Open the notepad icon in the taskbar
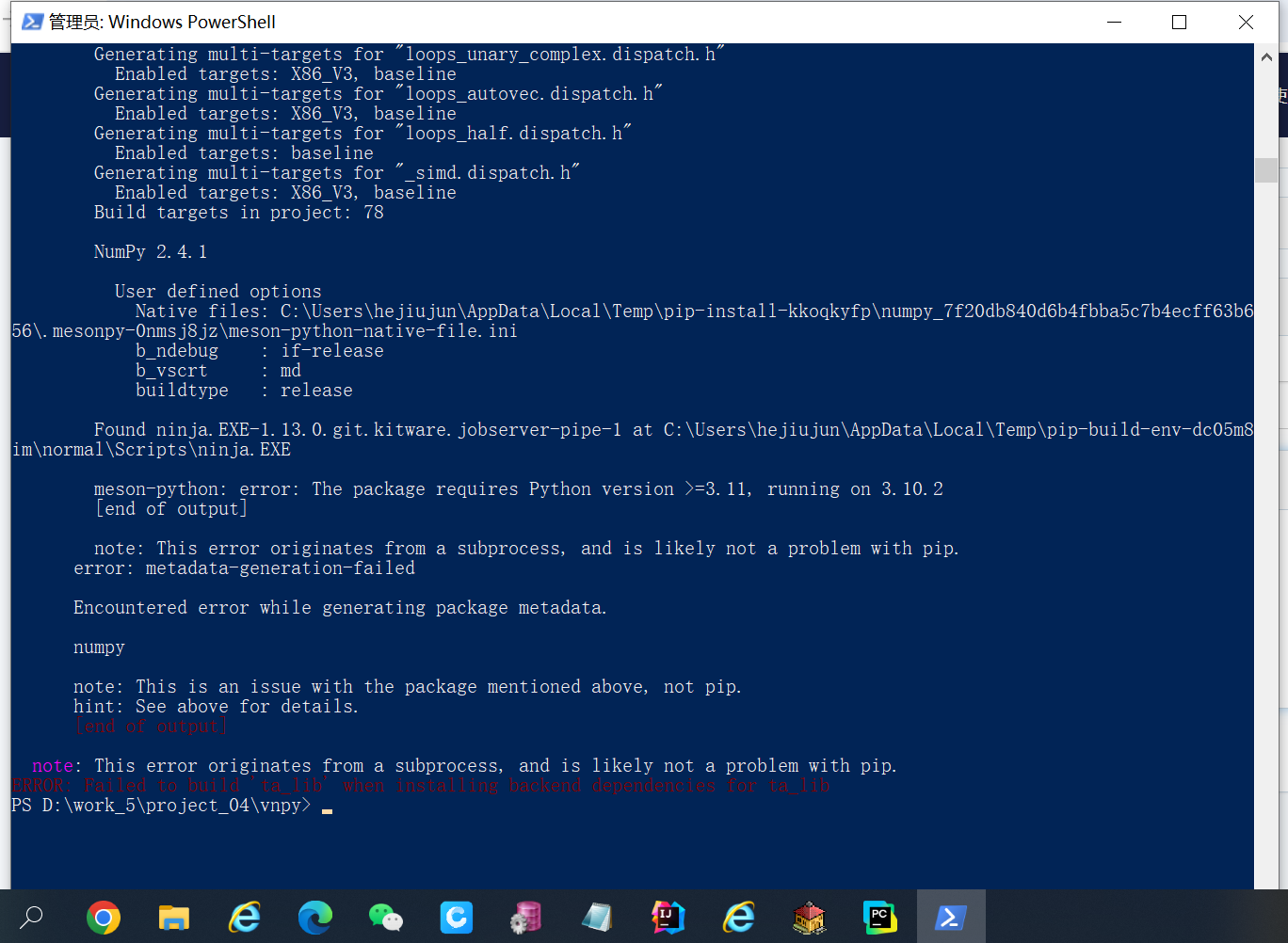 (x=597, y=917)
